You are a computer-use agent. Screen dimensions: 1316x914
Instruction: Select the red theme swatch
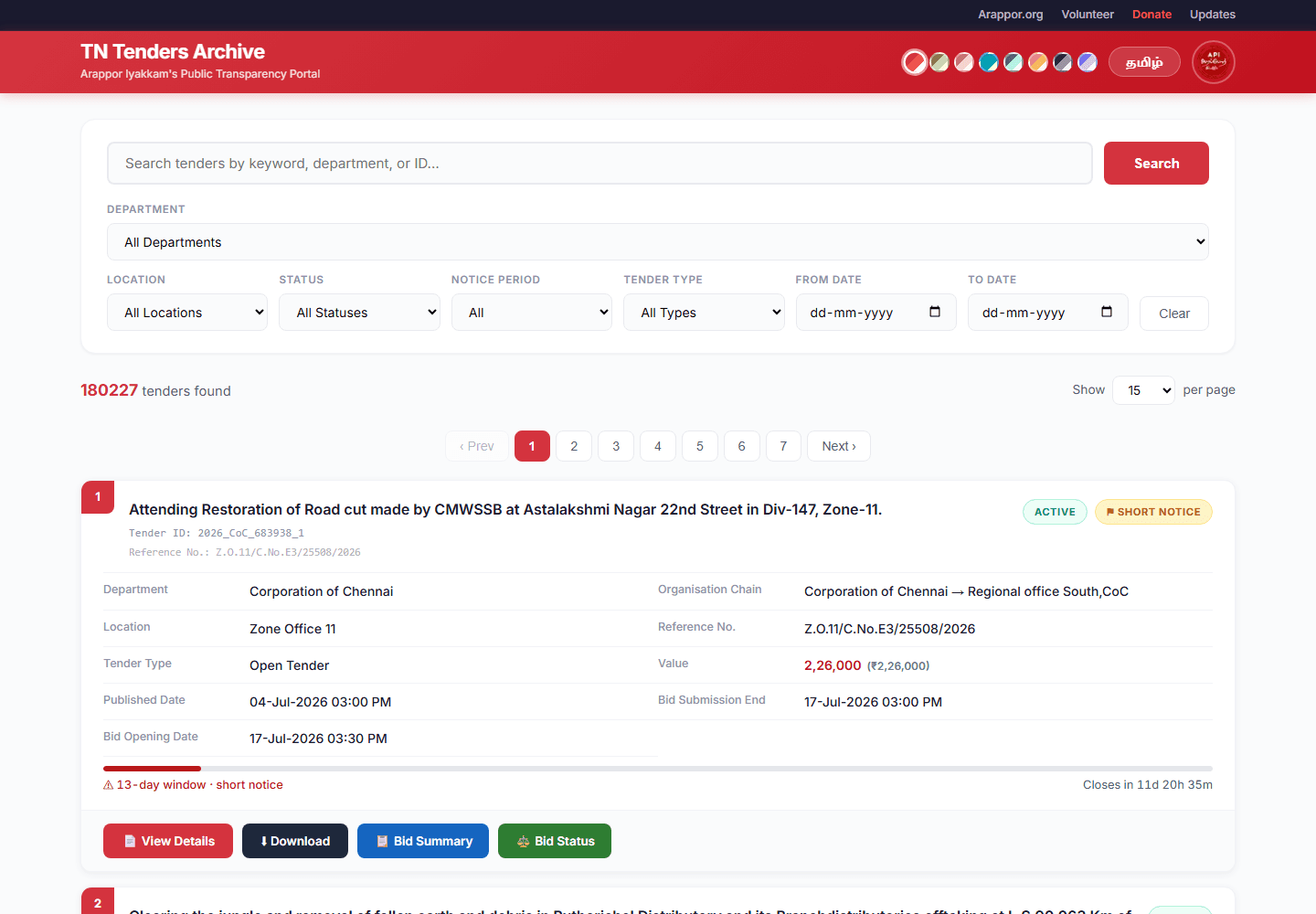click(915, 62)
